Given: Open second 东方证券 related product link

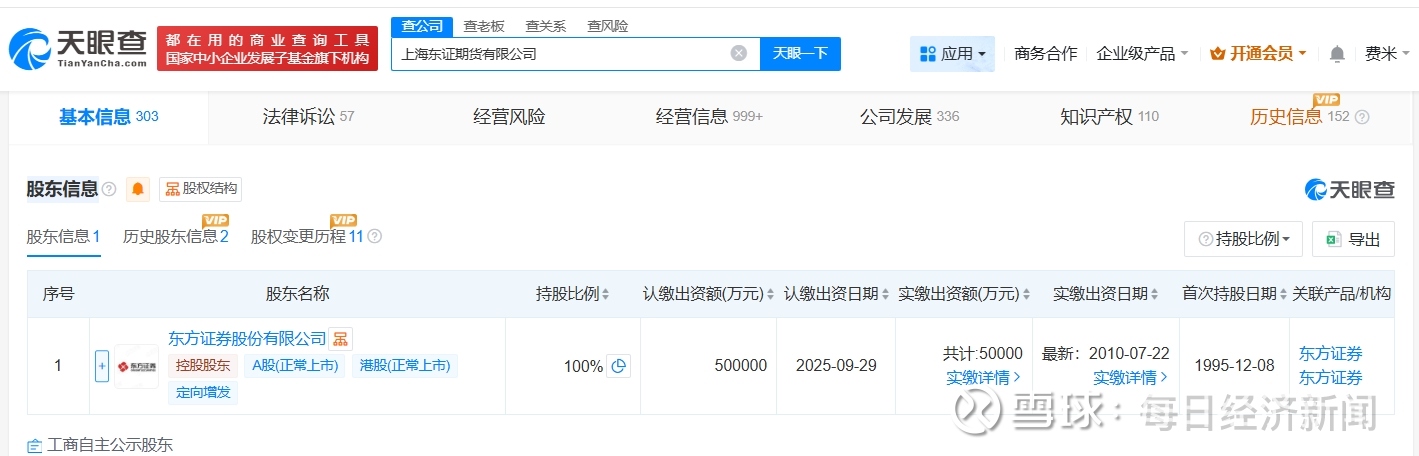Looking at the screenshot, I should (1330, 378).
